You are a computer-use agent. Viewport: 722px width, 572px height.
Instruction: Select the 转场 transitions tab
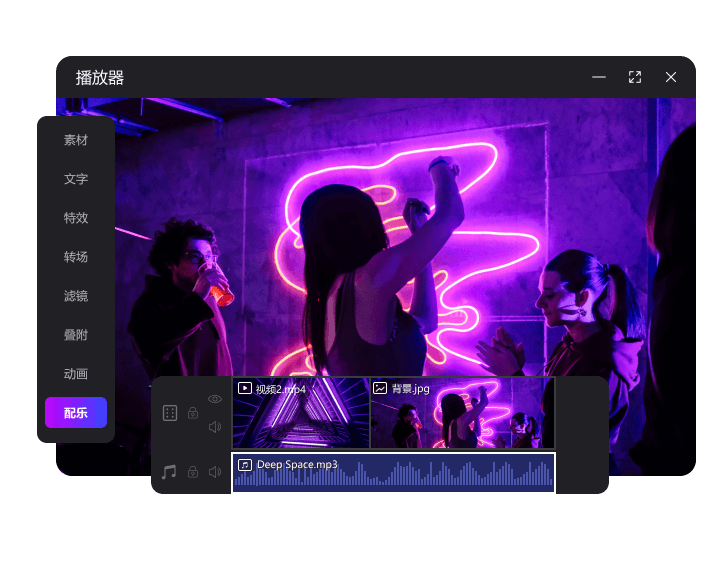coord(76,257)
